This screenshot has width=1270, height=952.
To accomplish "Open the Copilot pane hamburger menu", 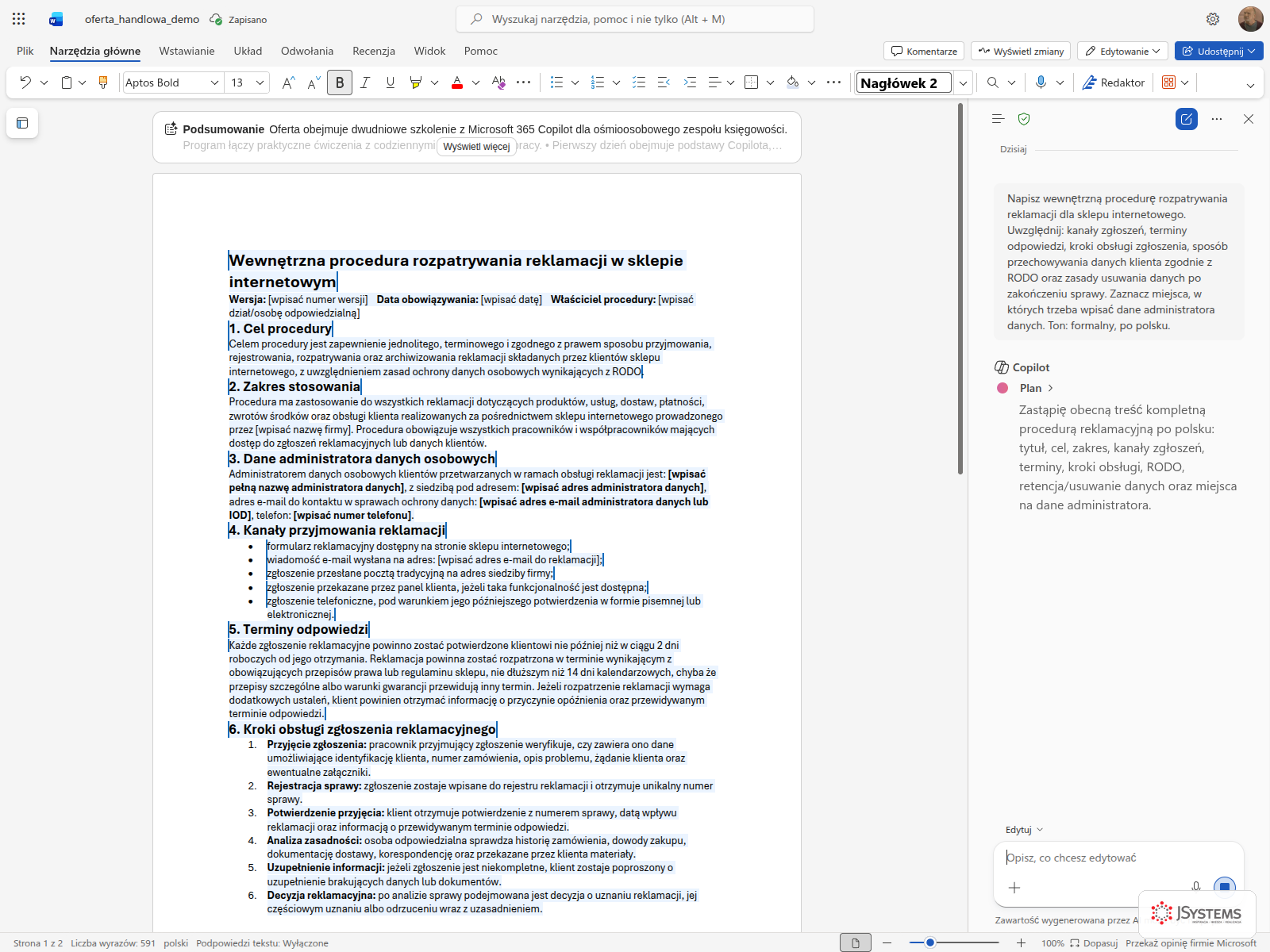I will coord(999,119).
